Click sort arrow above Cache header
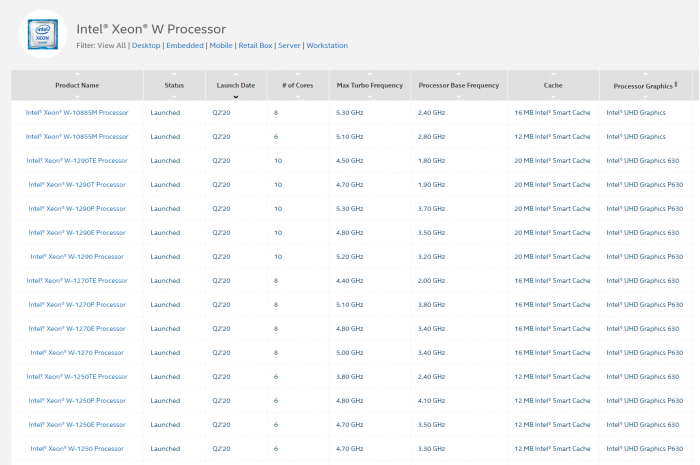 [553, 75]
